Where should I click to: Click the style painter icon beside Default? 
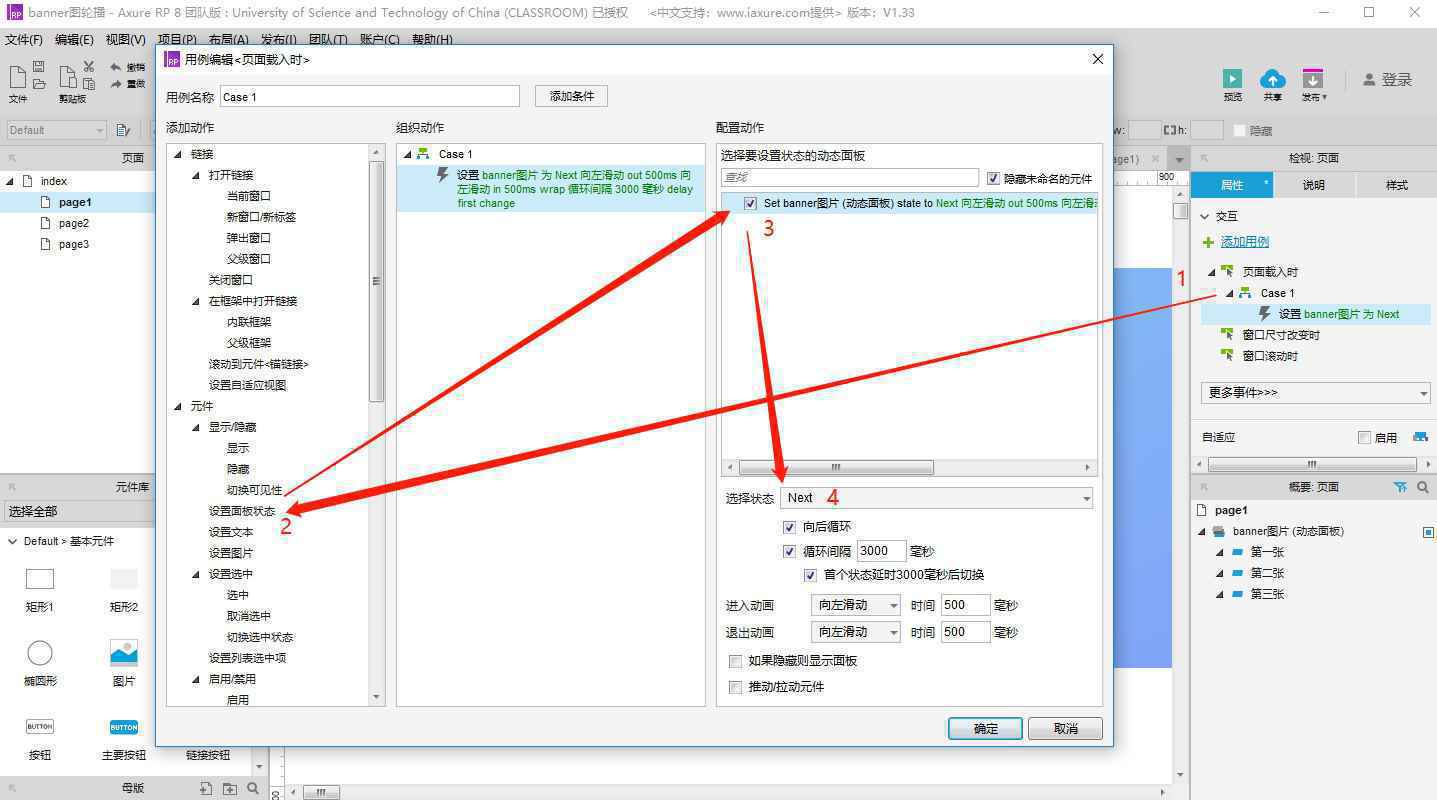pos(124,130)
